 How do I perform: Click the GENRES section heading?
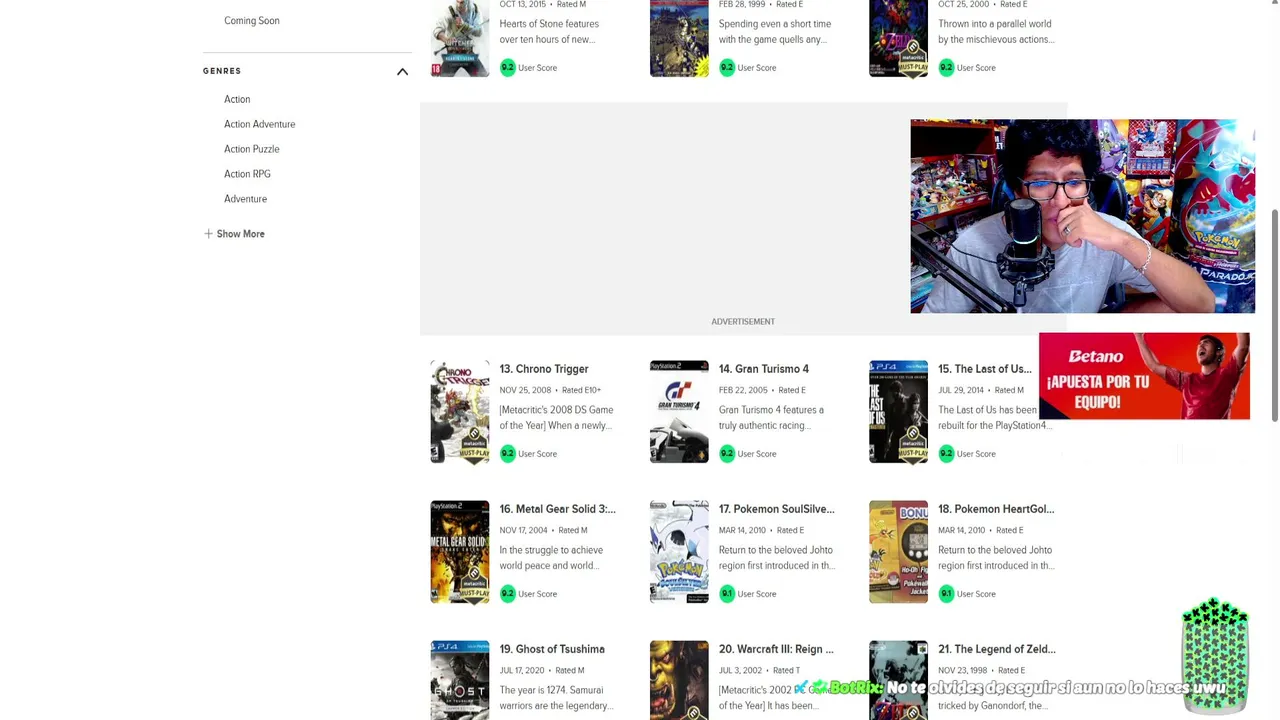[222, 71]
